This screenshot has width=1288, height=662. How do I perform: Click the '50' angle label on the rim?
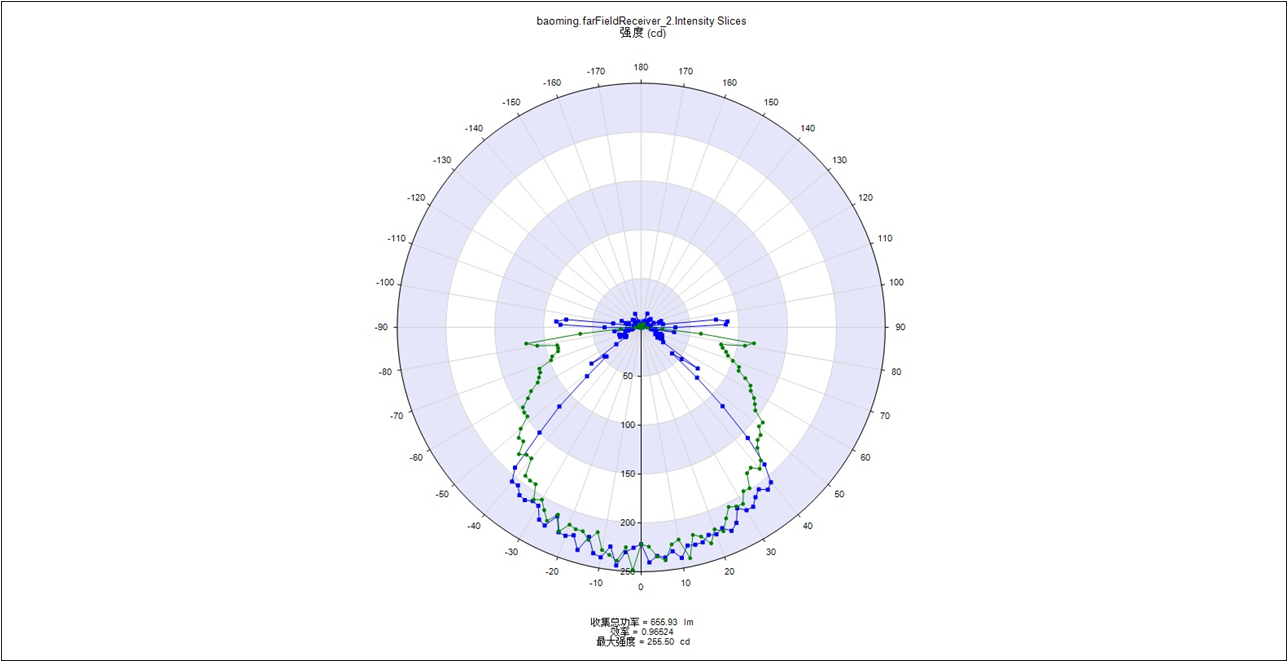pyautogui.click(x=839, y=494)
